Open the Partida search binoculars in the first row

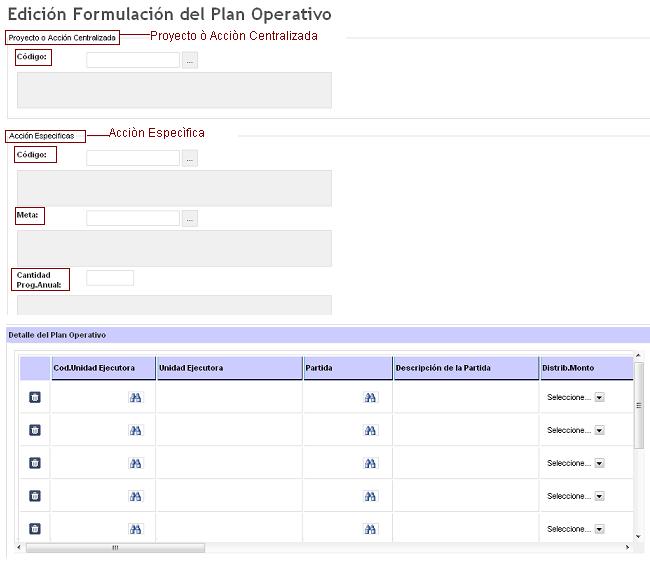[x=370, y=398]
